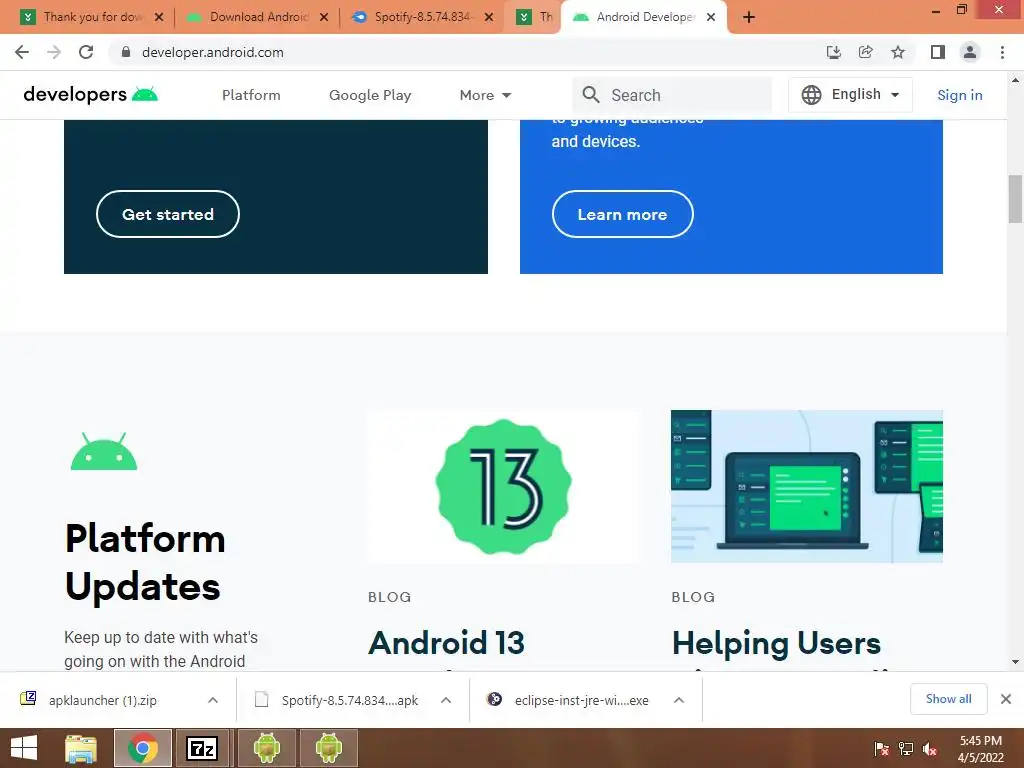Open the English language dropdown
1024x768 pixels.
click(850, 95)
